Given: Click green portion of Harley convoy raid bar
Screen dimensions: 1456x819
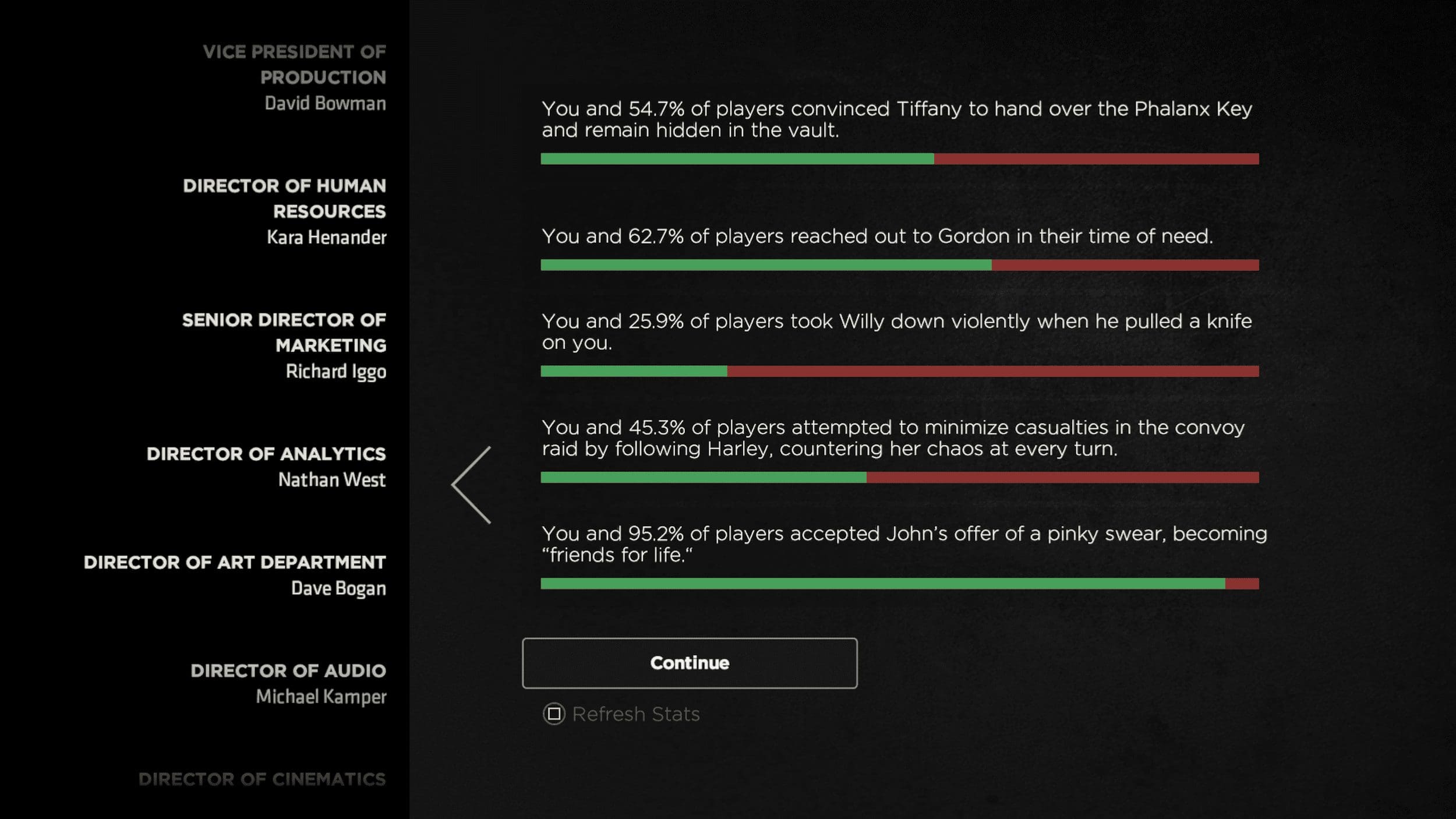Looking at the screenshot, I should click(x=704, y=478).
